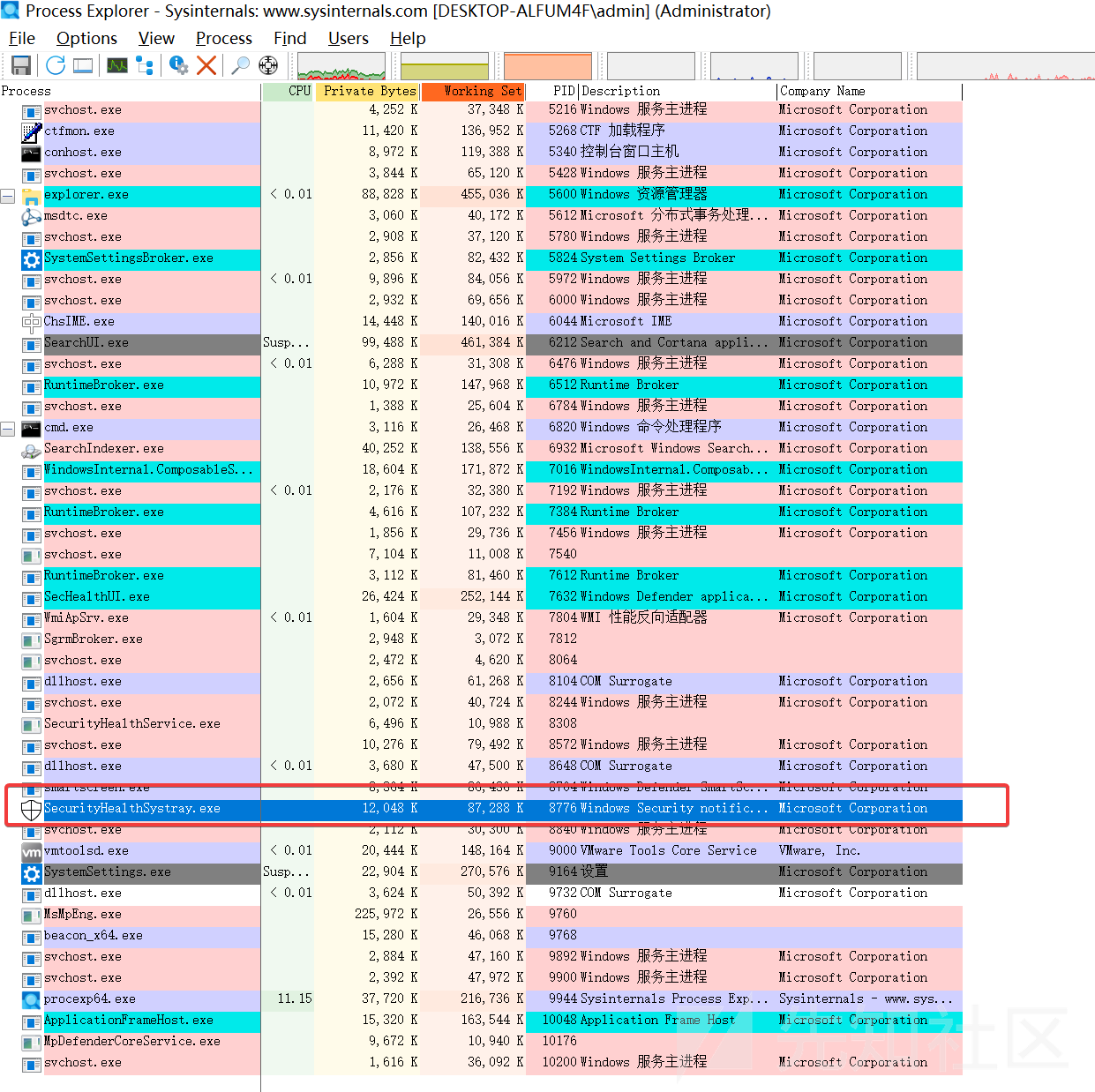Click the msdtc.exe icon

(32, 217)
